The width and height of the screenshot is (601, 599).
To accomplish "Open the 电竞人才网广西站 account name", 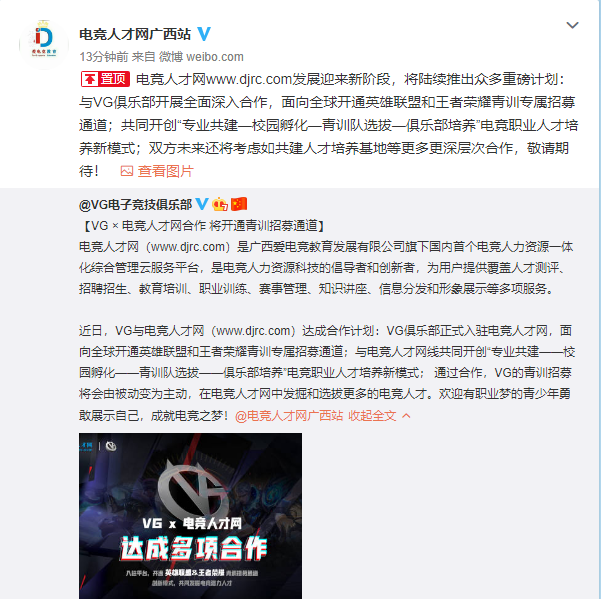I will [135, 34].
